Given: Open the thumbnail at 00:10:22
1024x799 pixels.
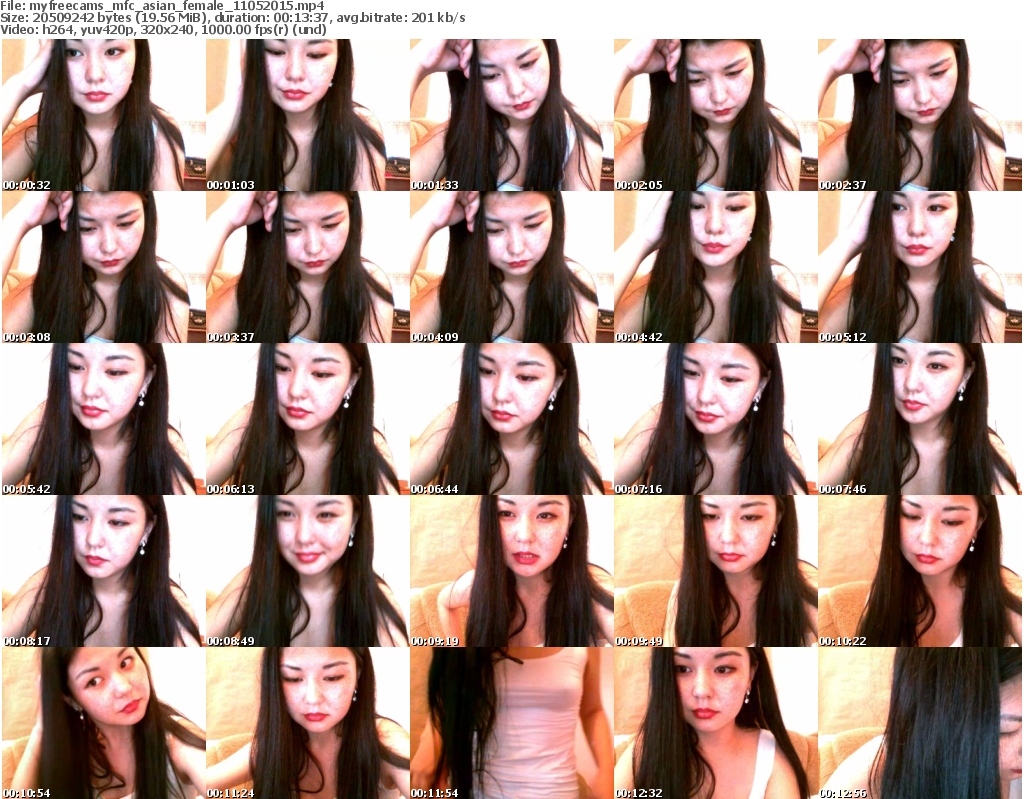Looking at the screenshot, I should coord(918,571).
